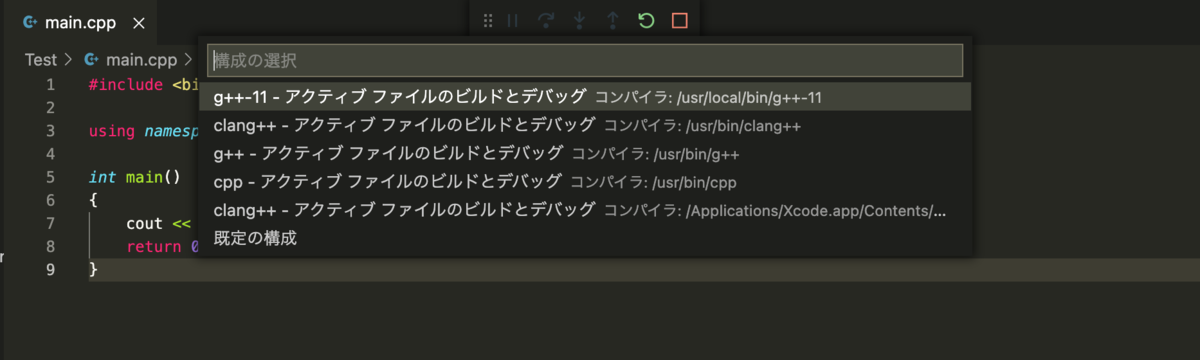Pause the debug session
This screenshot has width=1200, height=360.
tap(512, 20)
